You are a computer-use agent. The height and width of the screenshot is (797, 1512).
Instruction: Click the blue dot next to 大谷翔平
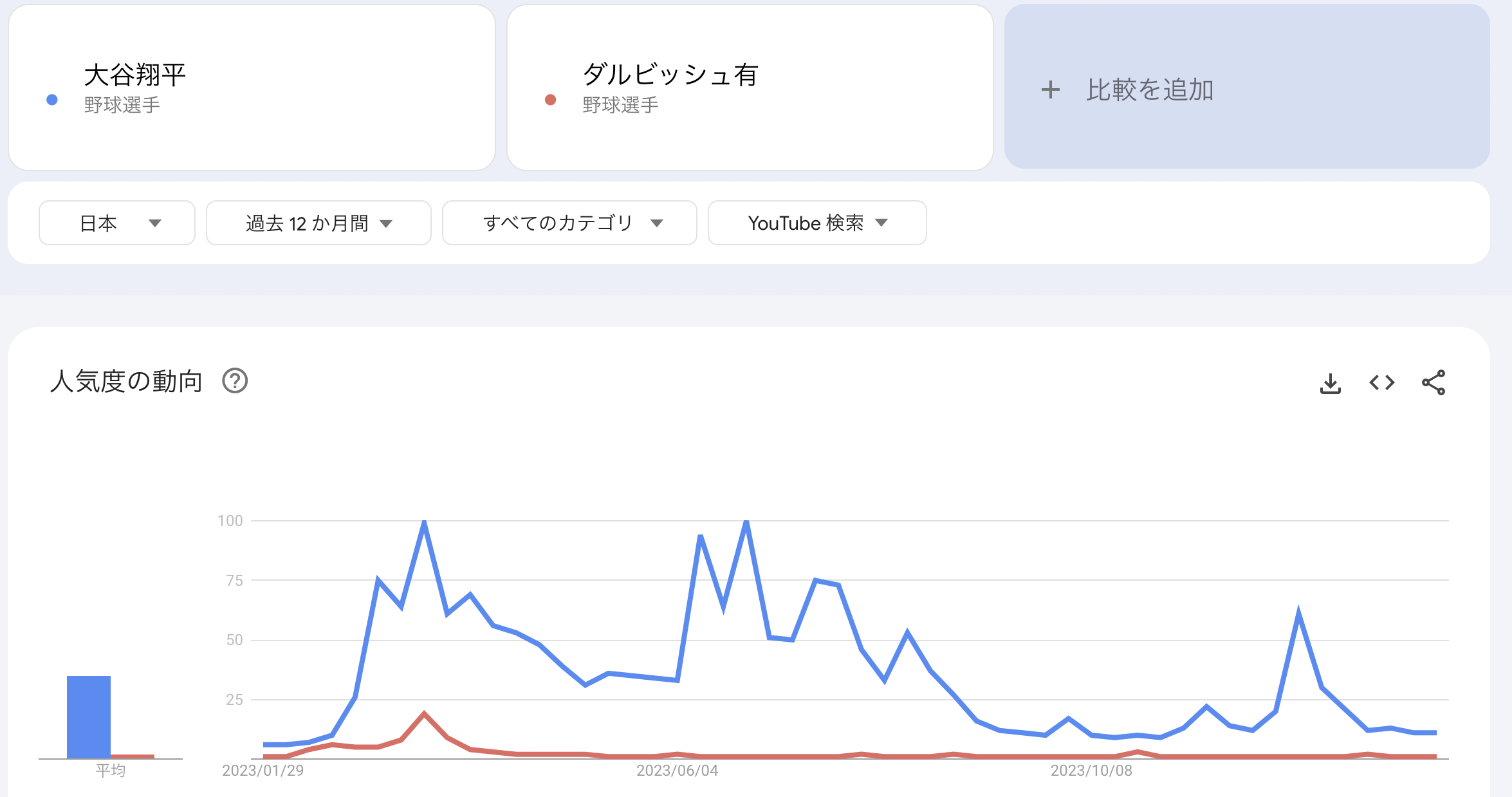pos(52,100)
